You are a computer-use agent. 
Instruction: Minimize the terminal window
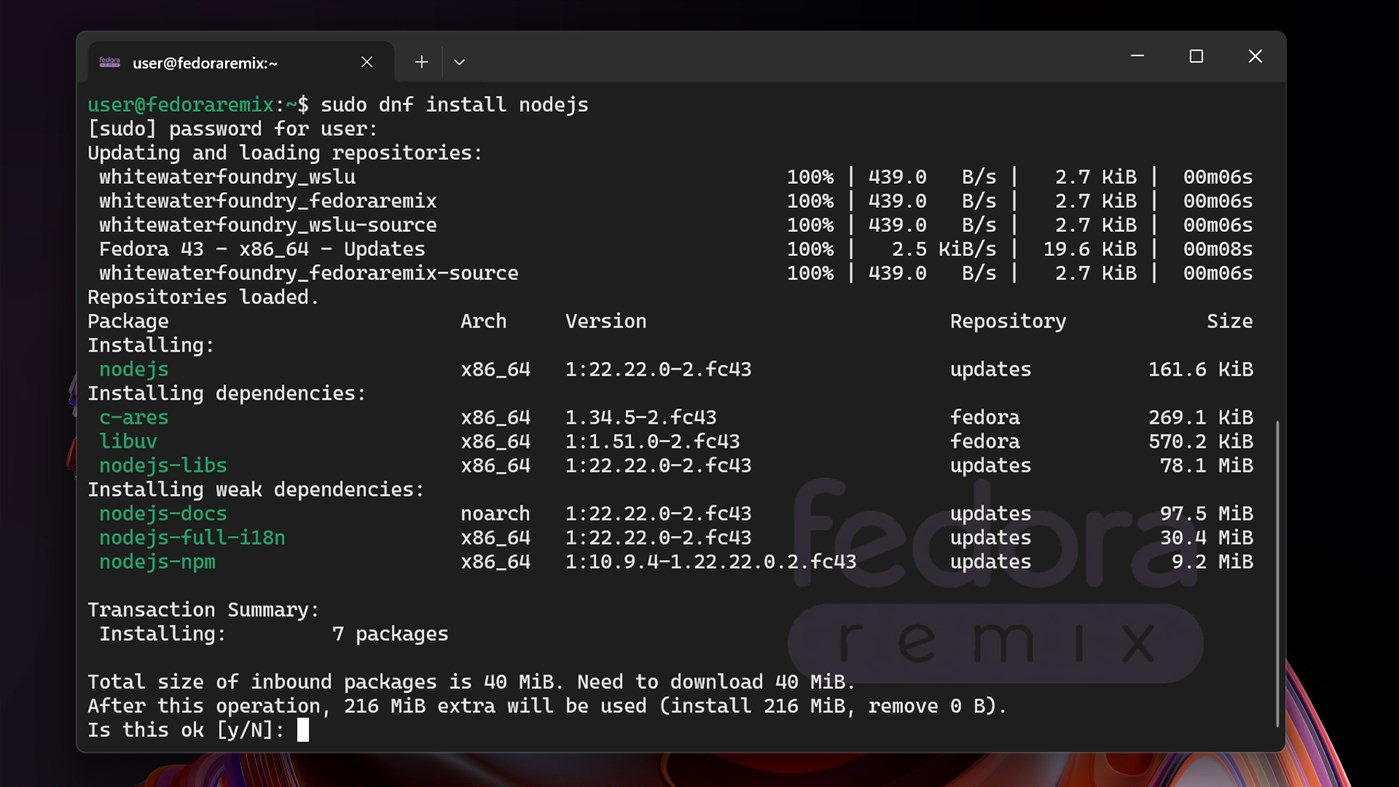click(x=1137, y=56)
